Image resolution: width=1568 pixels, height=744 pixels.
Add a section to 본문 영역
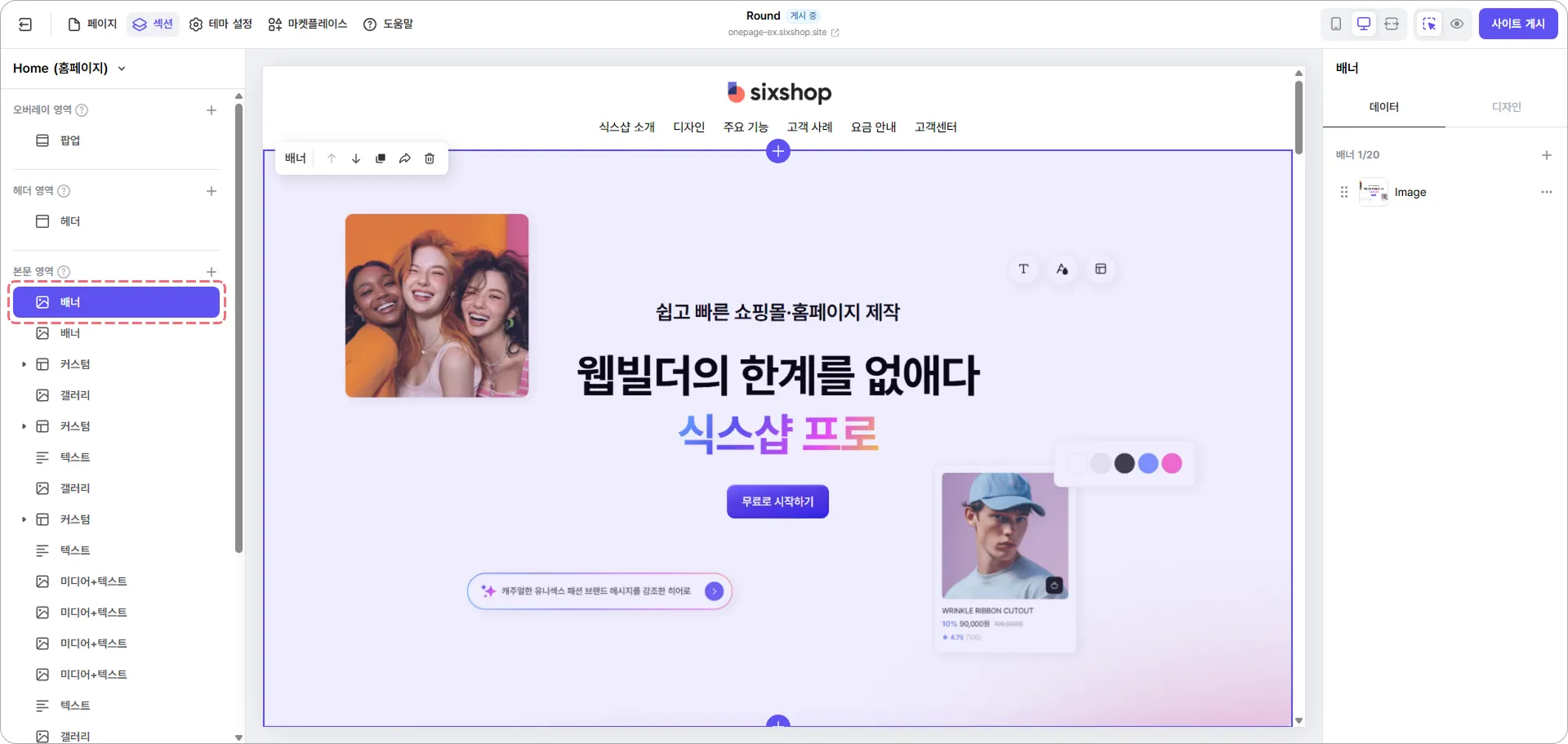click(x=212, y=272)
